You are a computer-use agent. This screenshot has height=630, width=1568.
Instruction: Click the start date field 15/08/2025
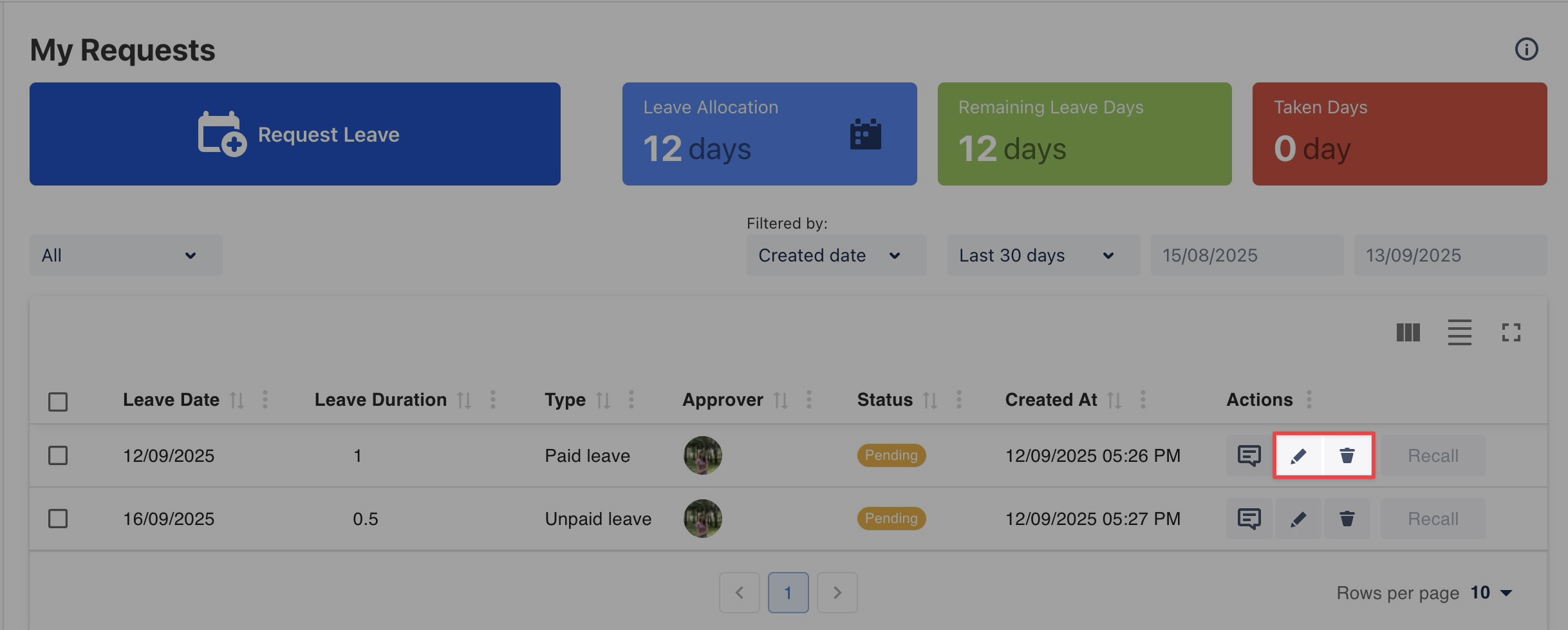1246,255
